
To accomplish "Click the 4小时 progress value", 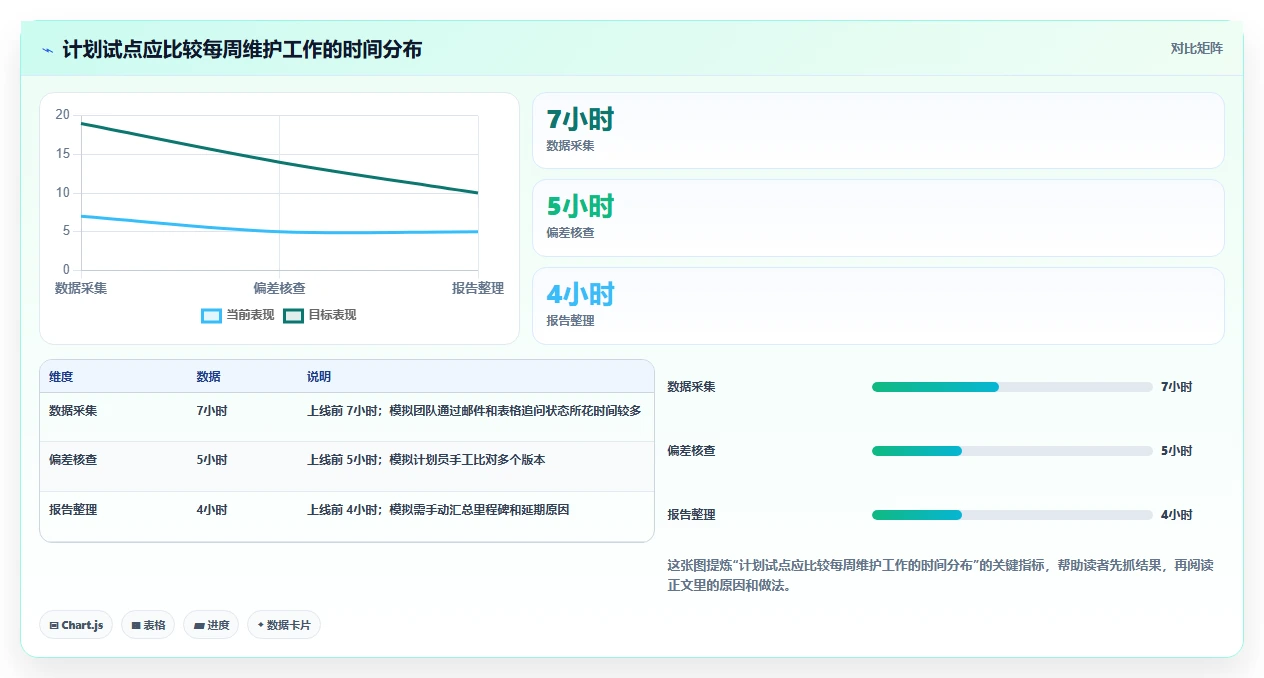I will pos(1177,515).
